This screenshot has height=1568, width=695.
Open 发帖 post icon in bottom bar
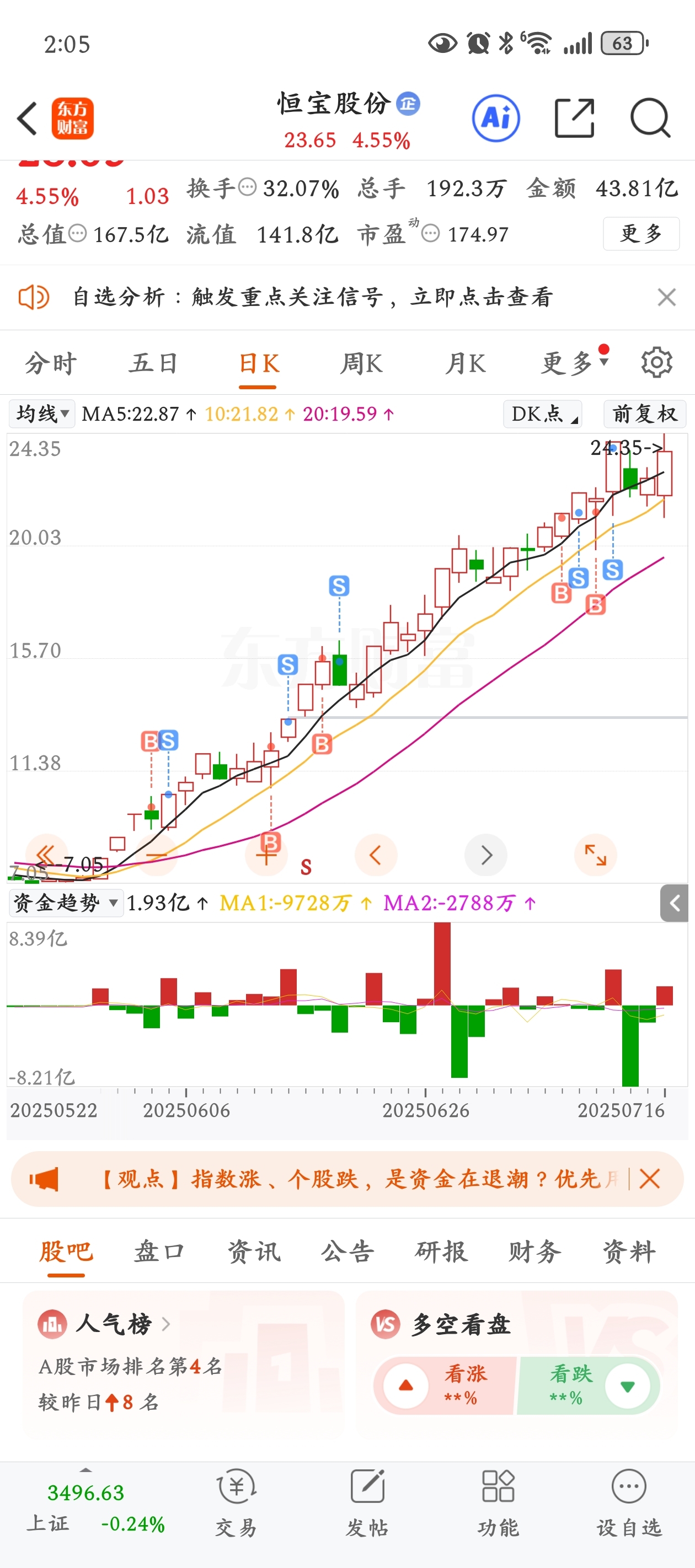tap(367, 1487)
